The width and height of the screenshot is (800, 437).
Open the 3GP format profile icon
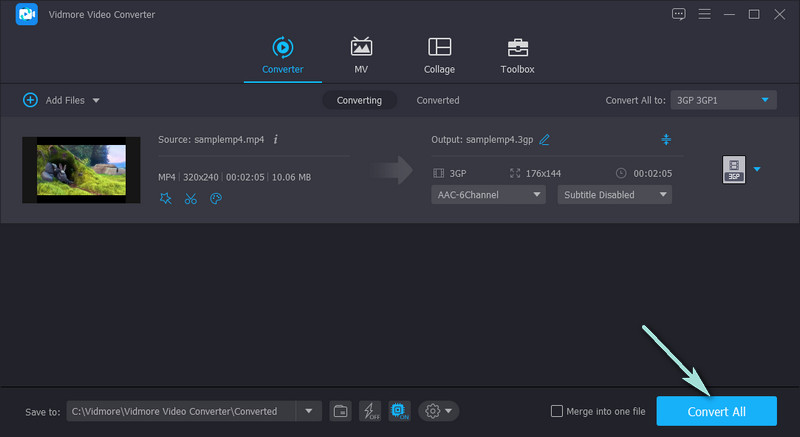tap(733, 170)
